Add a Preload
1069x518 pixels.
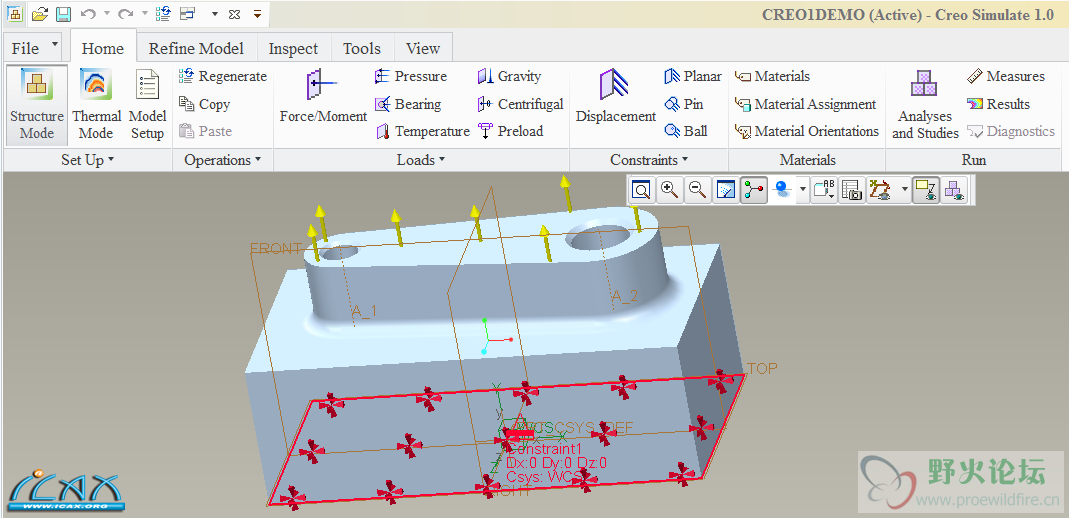coord(510,131)
